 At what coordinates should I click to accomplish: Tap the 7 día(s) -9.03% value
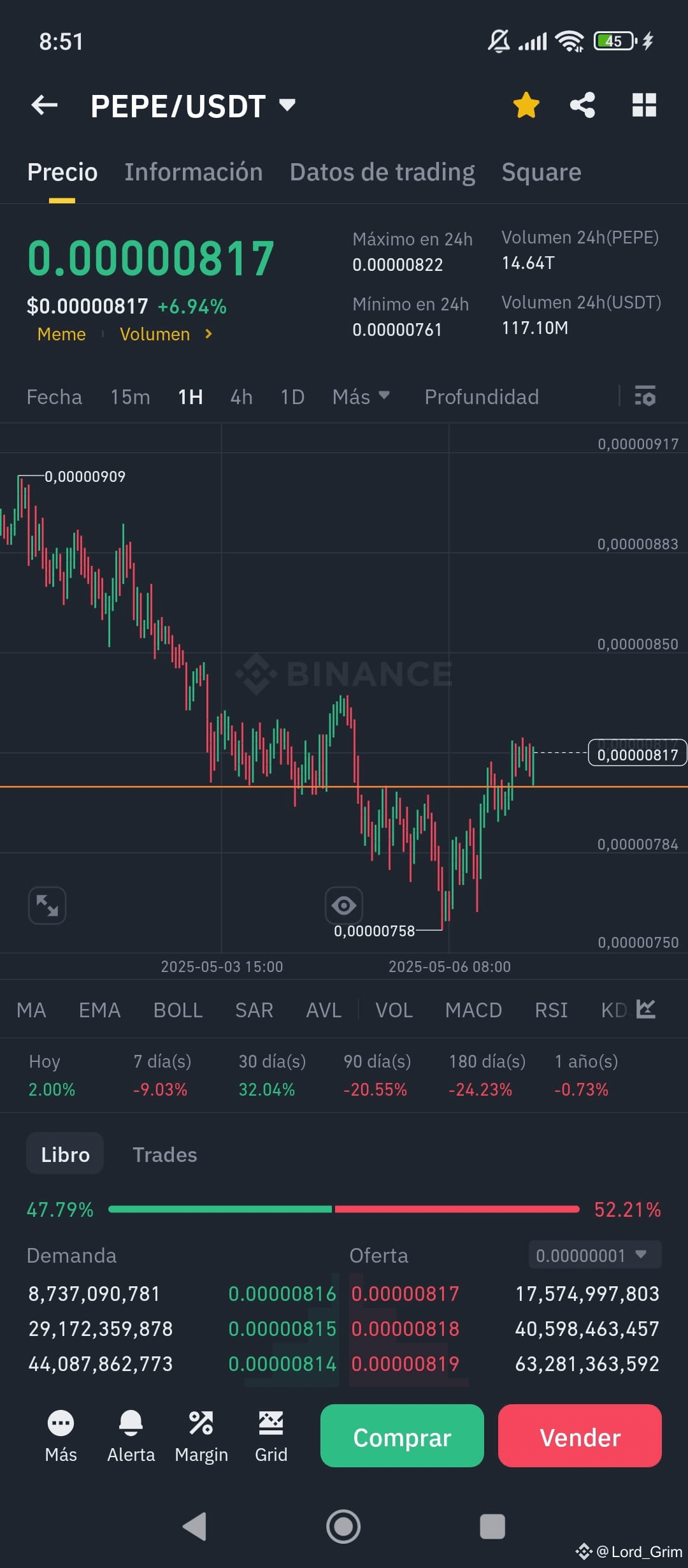[x=160, y=1089]
